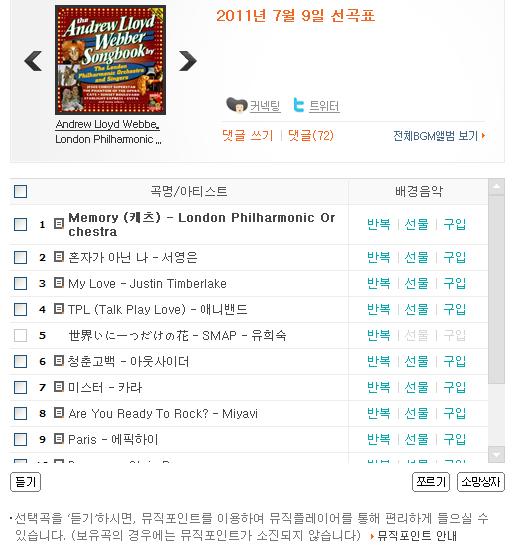Share via the Twitter bird icon
This screenshot has width=514, height=549.
pyautogui.click(x=299, y=105)
